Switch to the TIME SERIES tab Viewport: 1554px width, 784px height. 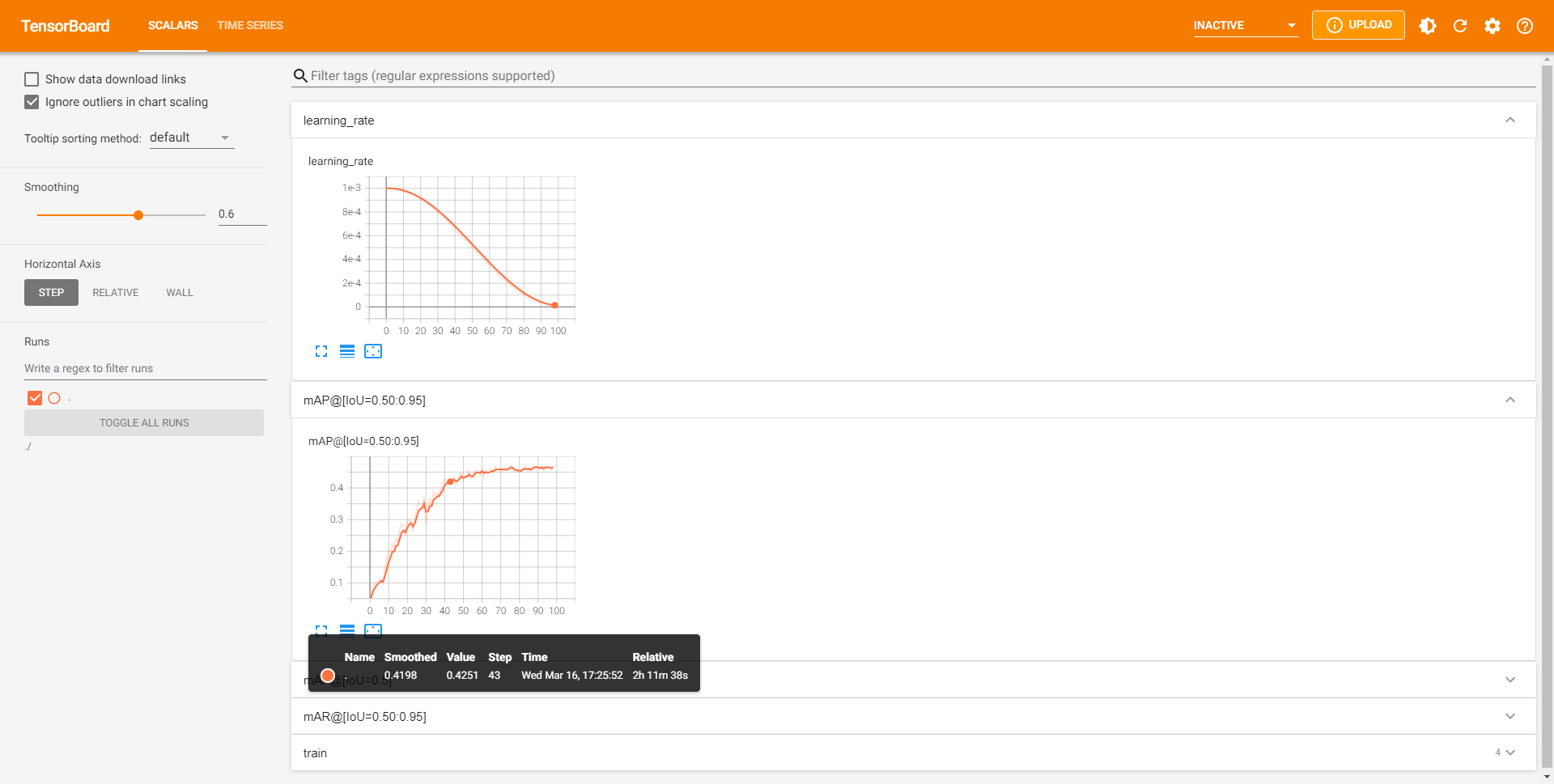249,25
